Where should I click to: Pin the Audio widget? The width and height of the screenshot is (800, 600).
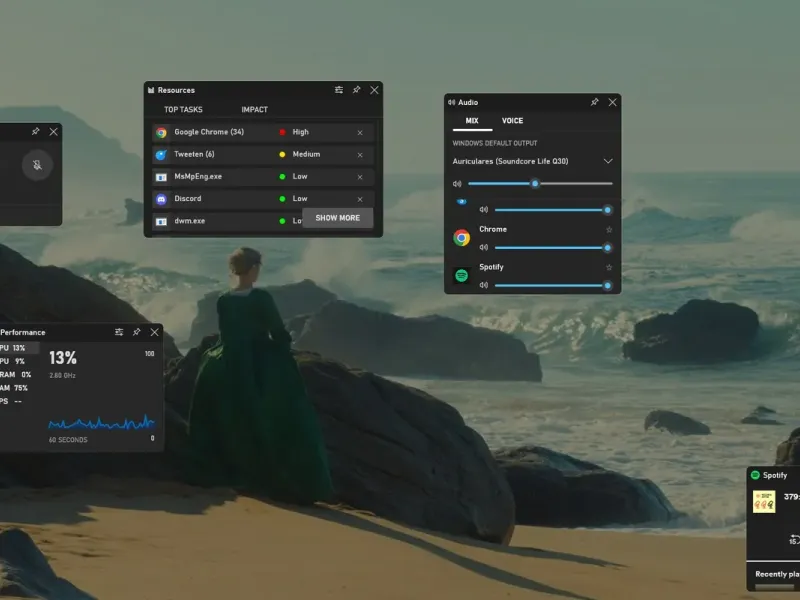(594, 102)
